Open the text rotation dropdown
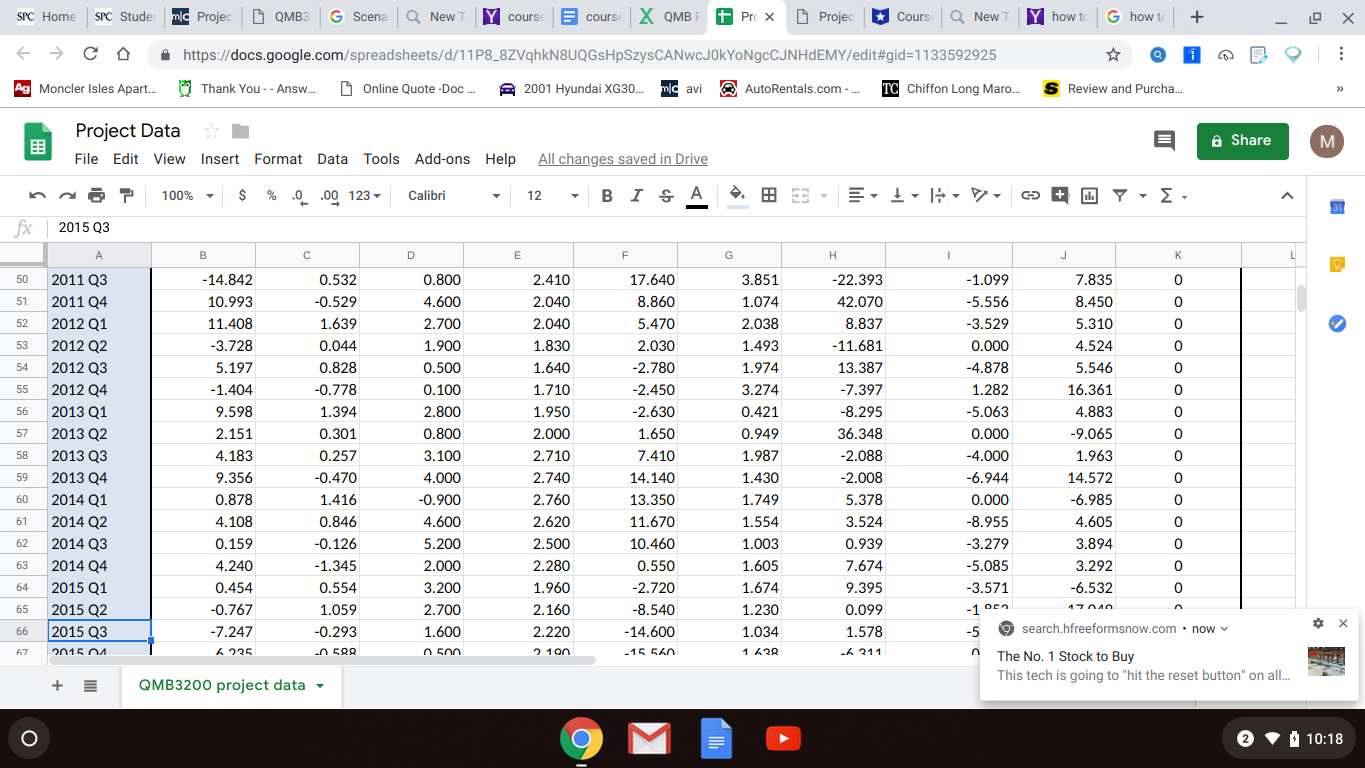The height and width of the screenshot is (768, 1365). pyautogui.click(x=986, y=196)
